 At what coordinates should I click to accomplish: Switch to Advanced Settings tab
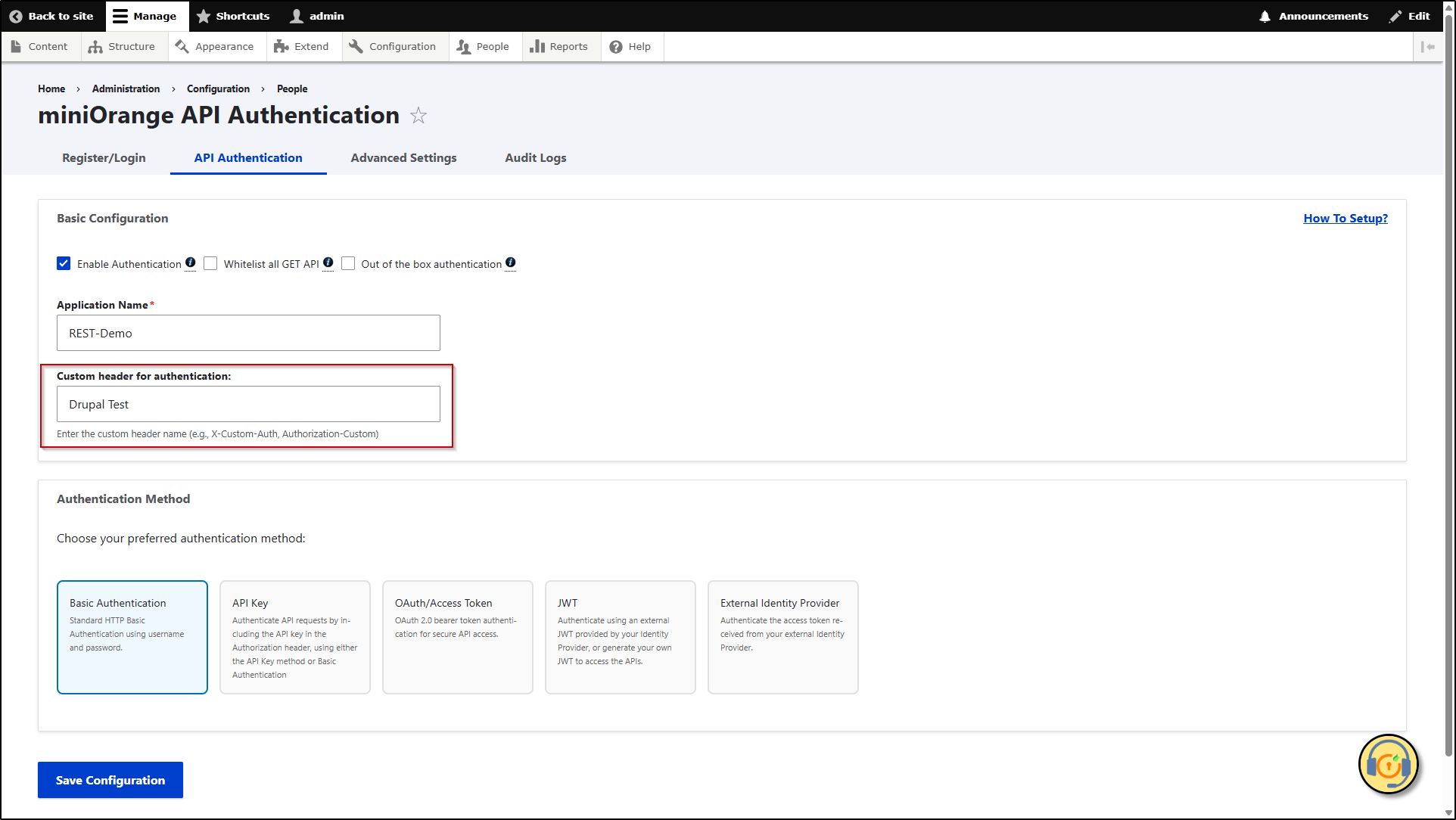(403, 157)
